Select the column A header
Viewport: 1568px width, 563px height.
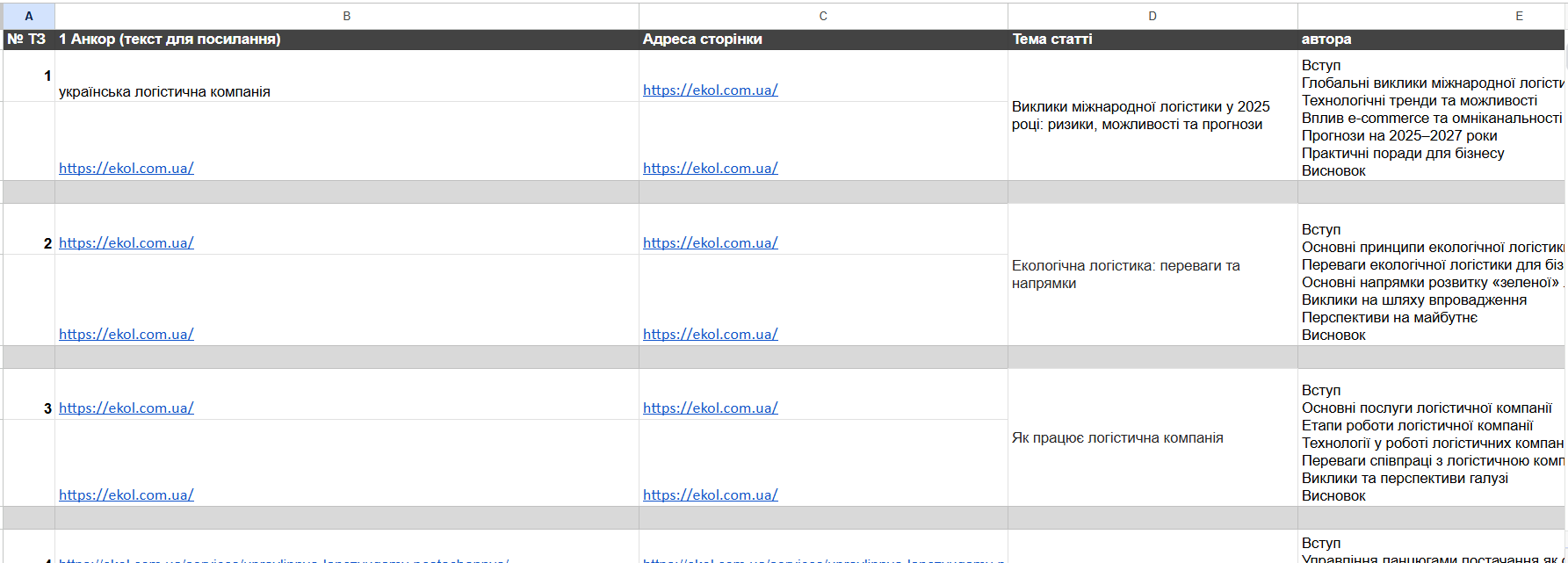click(29, 16)
